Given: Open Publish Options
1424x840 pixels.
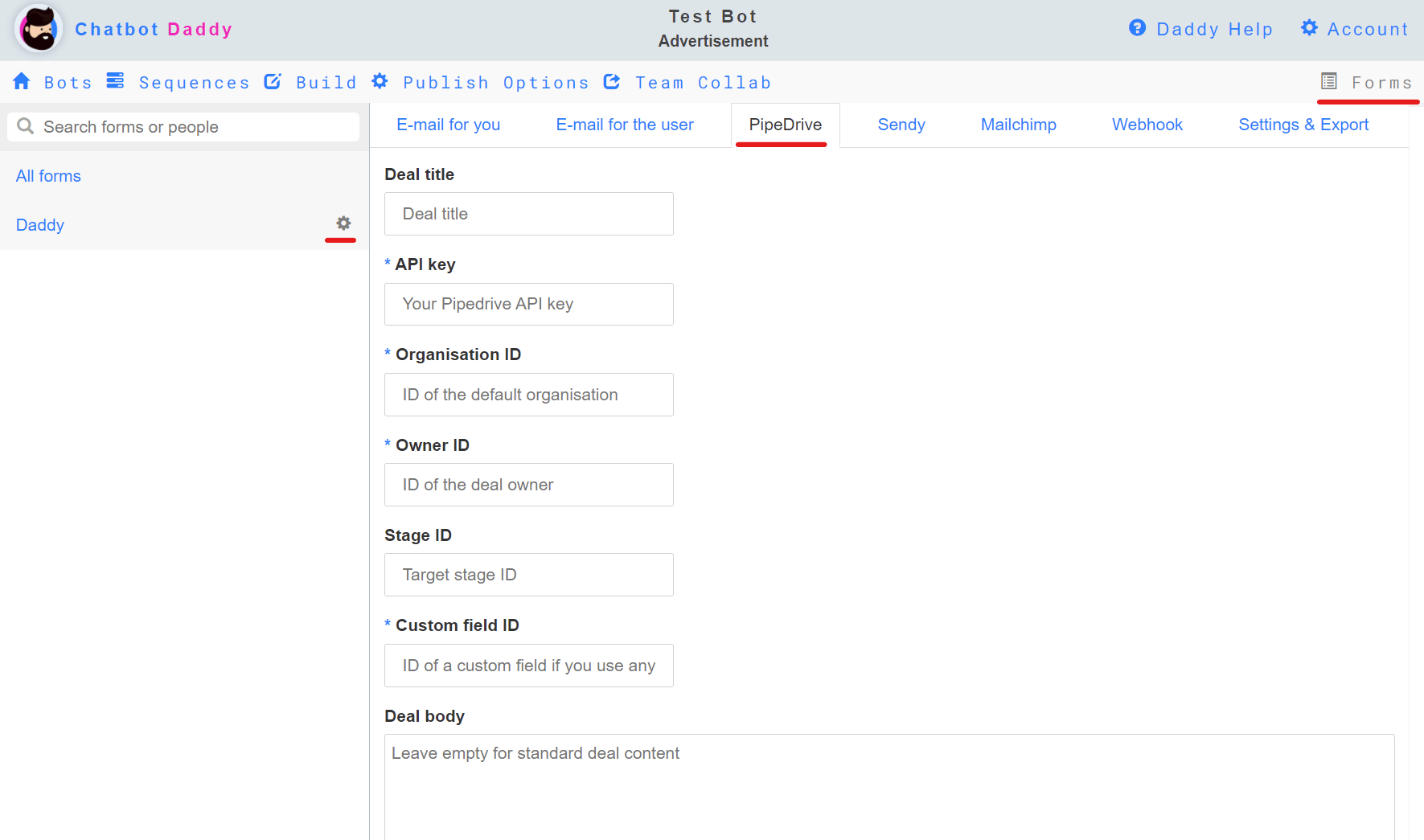Looking at the screenshot, I should [496, 83].
